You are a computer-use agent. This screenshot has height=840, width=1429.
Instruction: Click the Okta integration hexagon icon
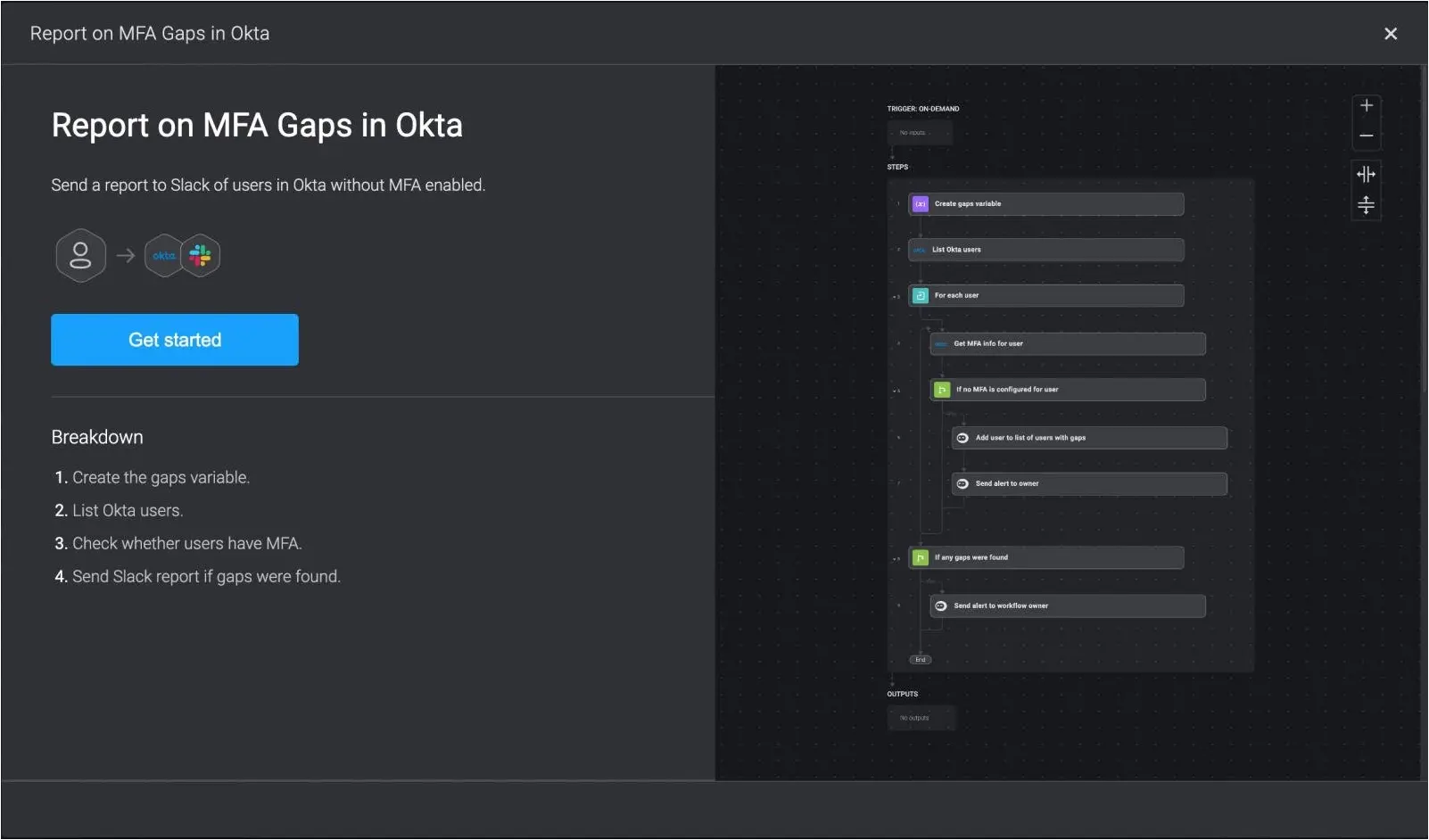pos(163,256)
